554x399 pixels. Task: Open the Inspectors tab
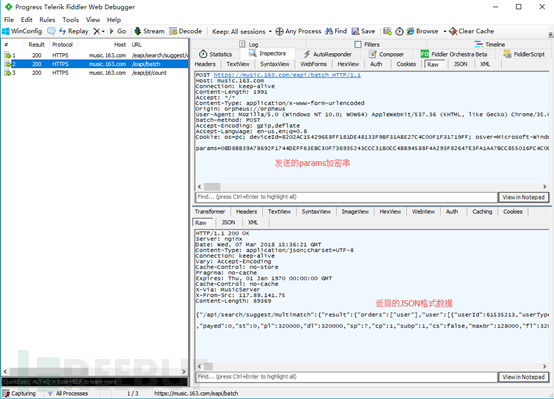click(267, 53)
